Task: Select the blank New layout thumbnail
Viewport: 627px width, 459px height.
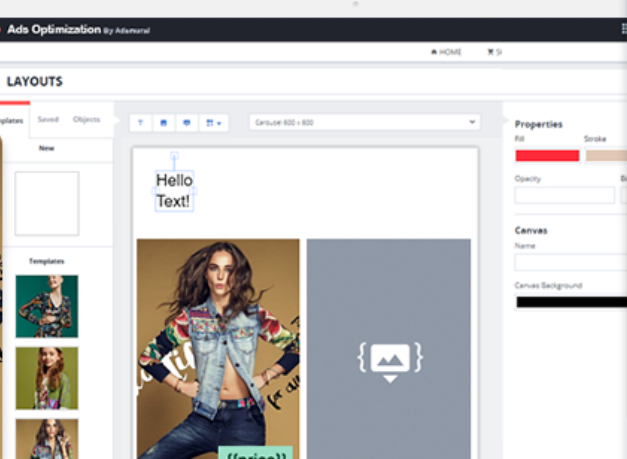Action: tap(47, 204)
